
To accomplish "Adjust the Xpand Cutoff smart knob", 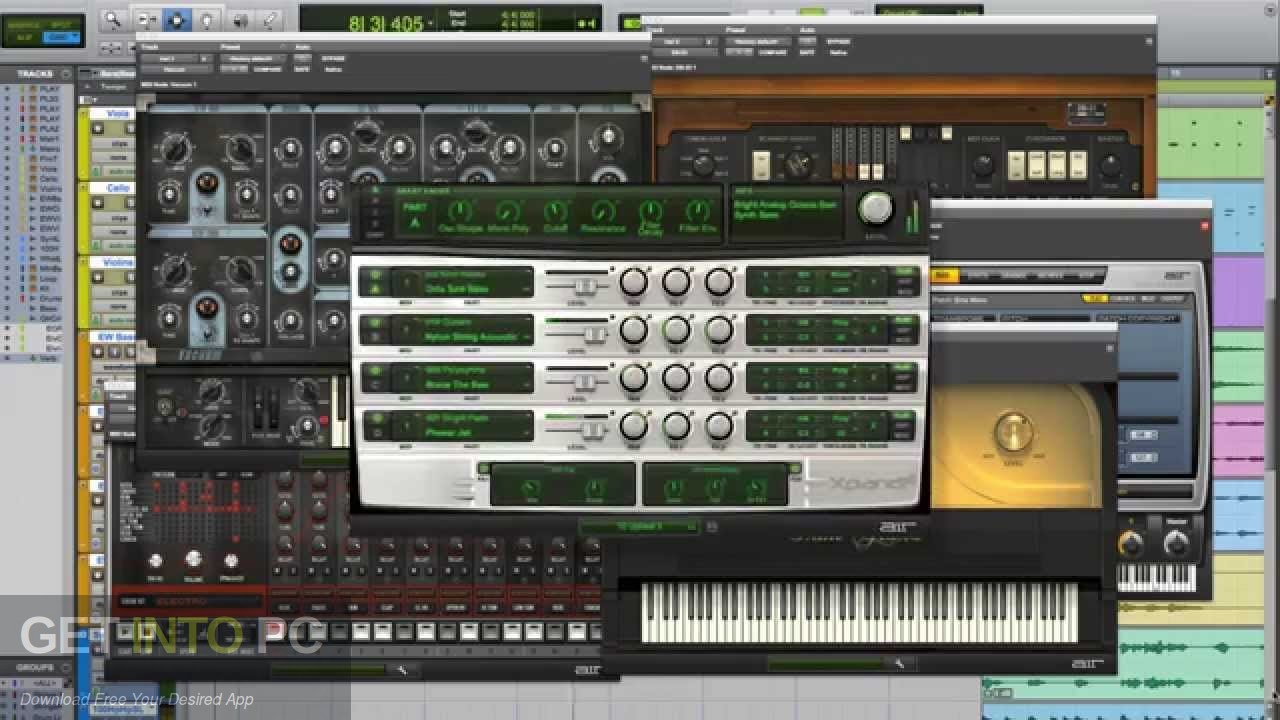I will click(555, 212).
